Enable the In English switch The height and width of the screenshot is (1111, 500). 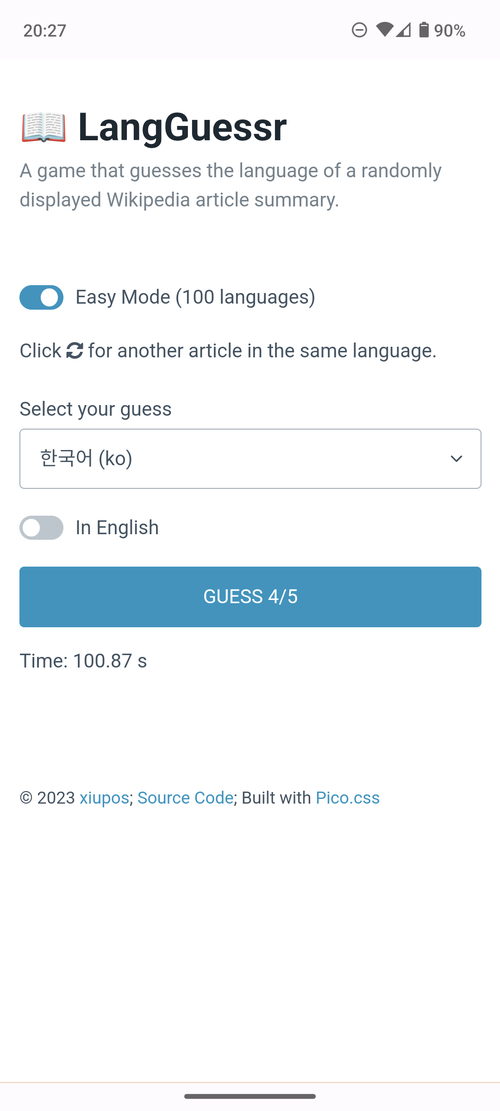(41, 528)
